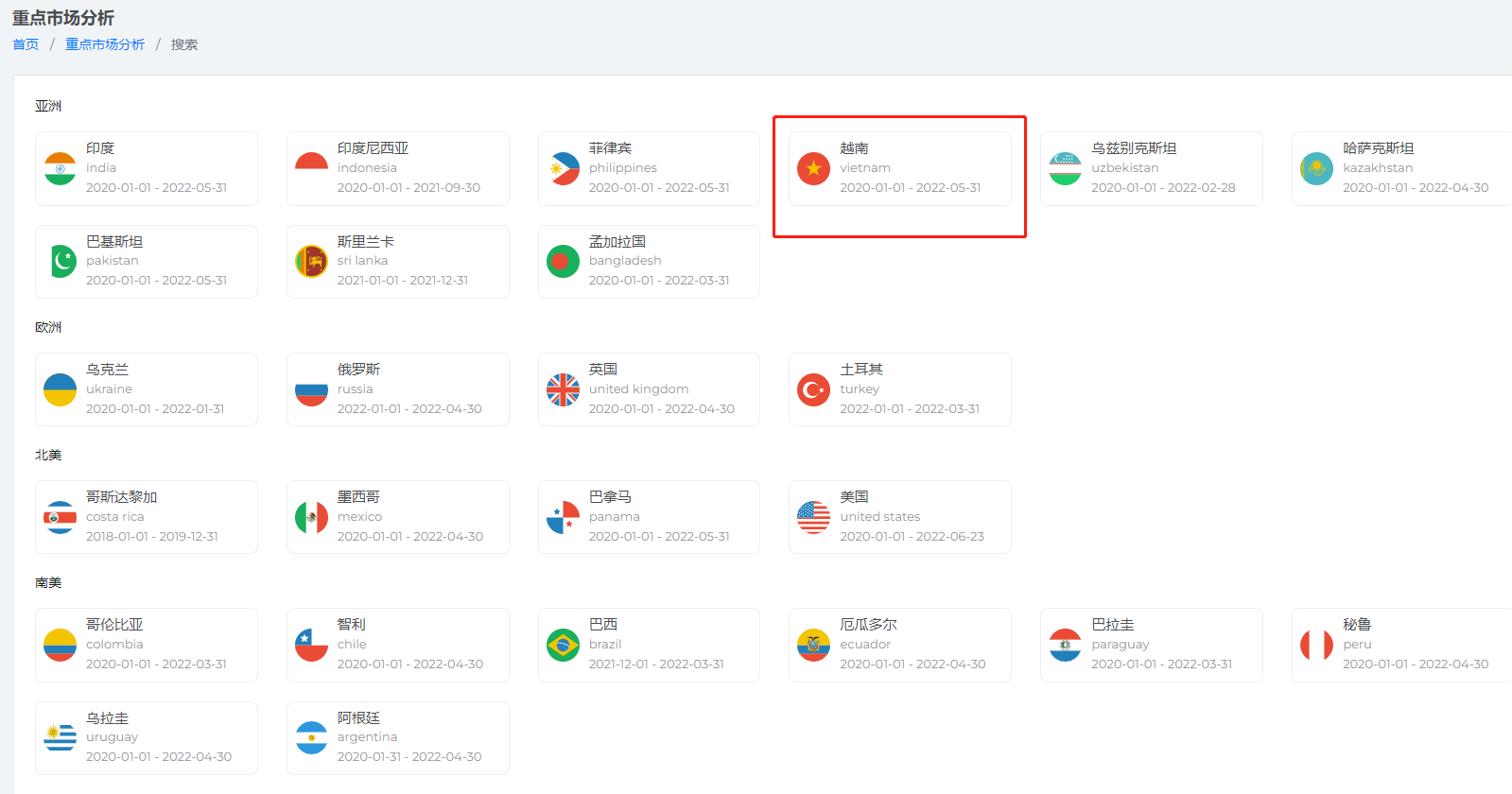Select the Mexico flag icon
The height and width of the screenshot is (794, 1512).
(x=311, y=517)
